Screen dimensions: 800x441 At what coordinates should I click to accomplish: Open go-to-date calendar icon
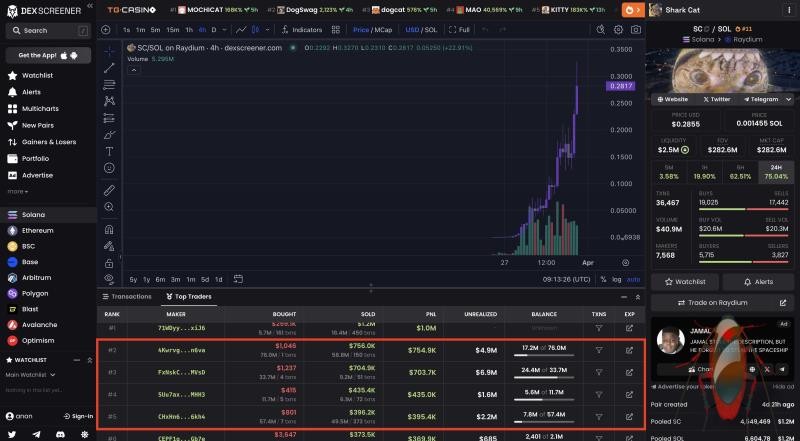pos(238,279)
